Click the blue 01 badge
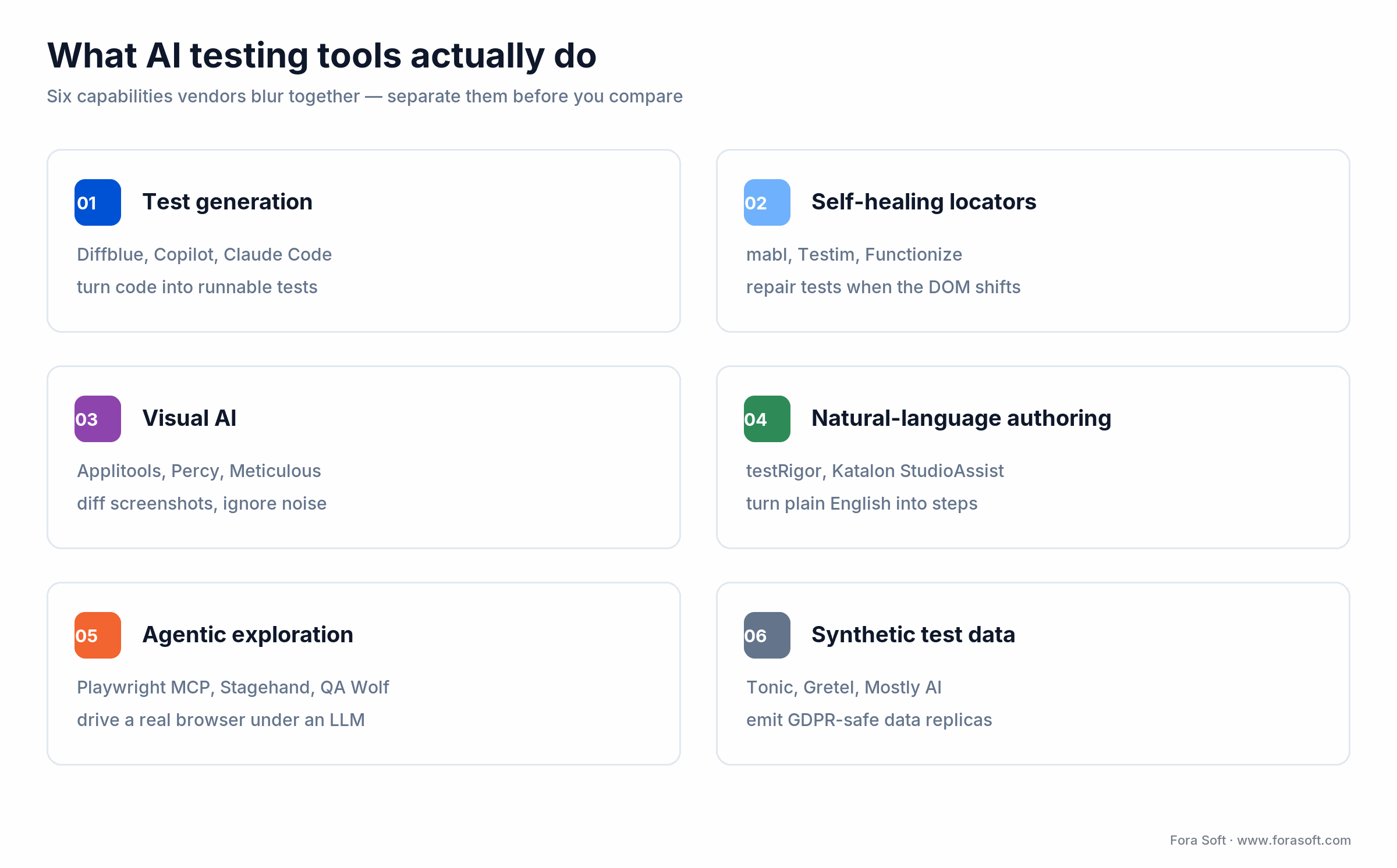Image resolution: width=1397 pixels, height=868 pixels. click(98, 202)
